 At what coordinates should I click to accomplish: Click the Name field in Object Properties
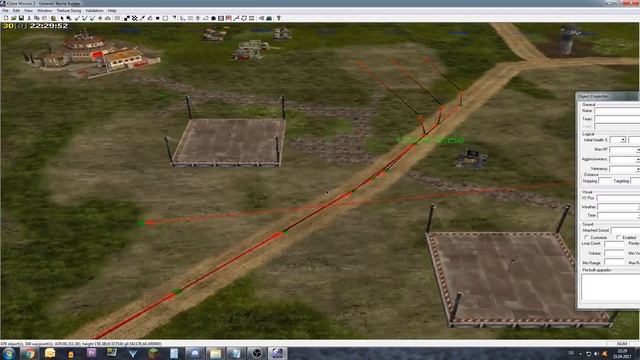pos(617,111)
